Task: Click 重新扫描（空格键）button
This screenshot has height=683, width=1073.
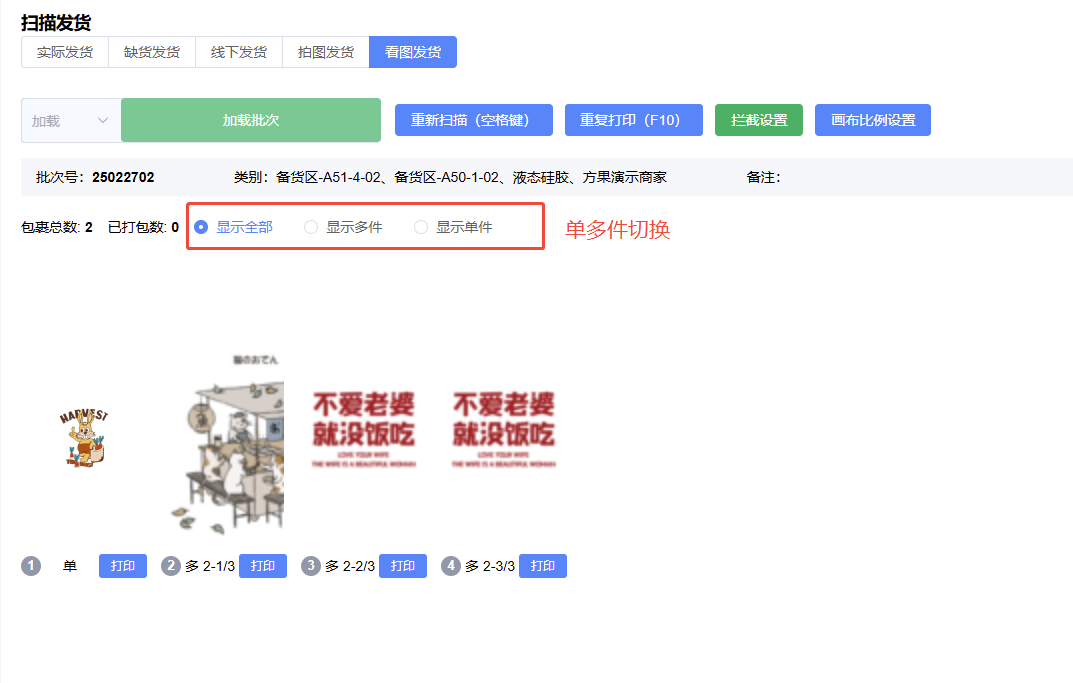Action: pyautogui.click(x=474, y=120)
